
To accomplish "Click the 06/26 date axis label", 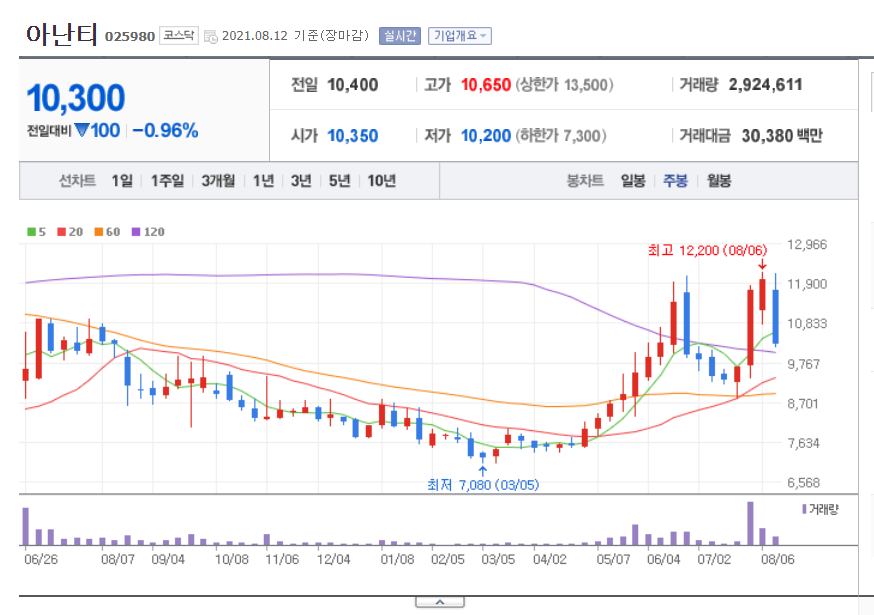I will click(41, 559).
